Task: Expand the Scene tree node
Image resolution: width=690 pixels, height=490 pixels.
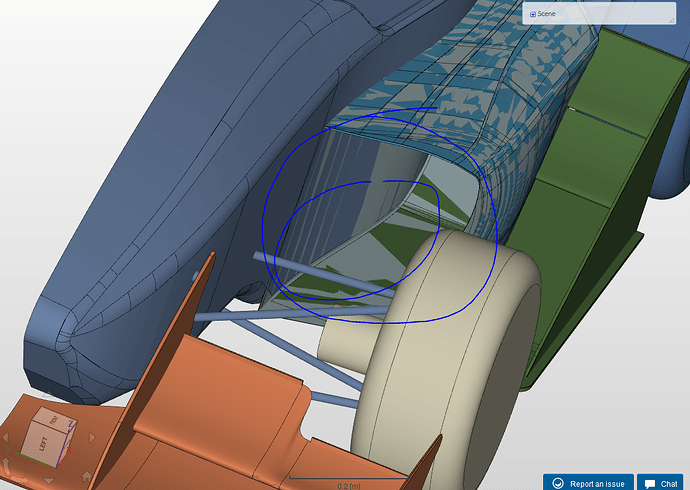Action: [x=532, y=14]
